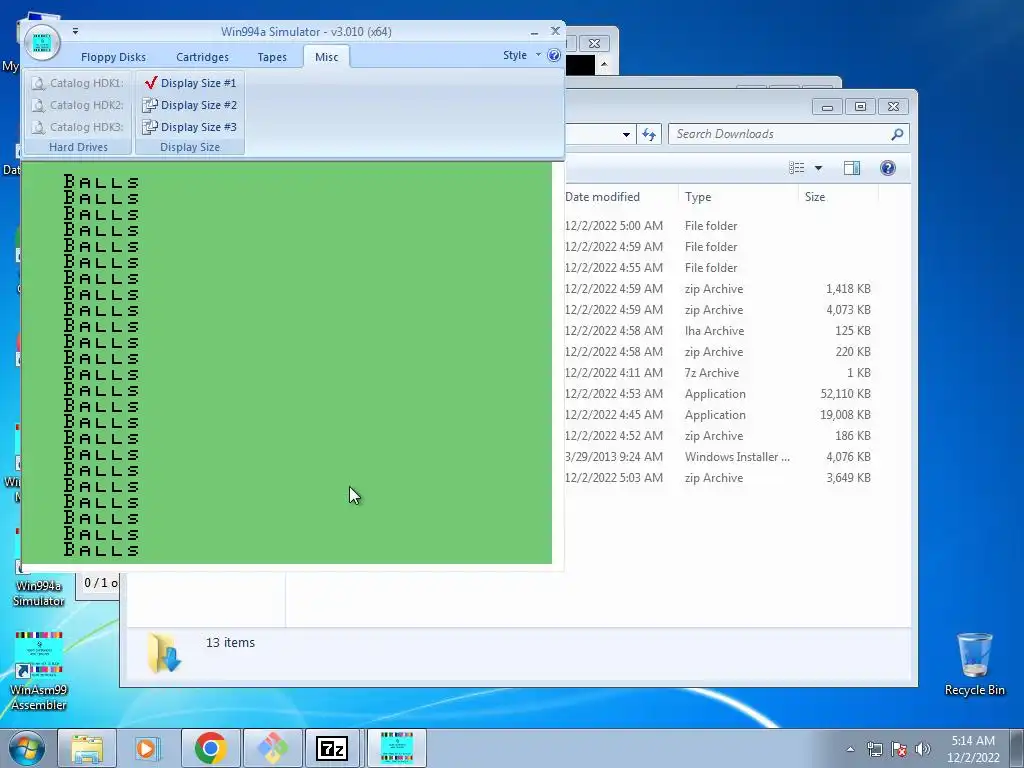Select the 52,110 KB Application row

[718, 394]
